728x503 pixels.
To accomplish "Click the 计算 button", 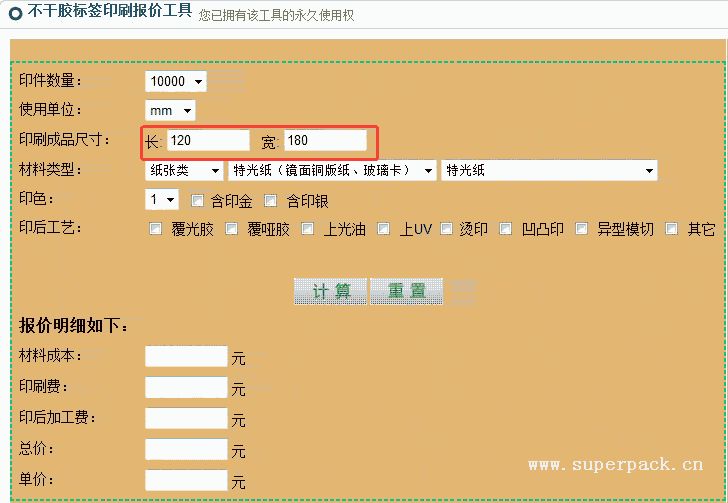I will [331, 291].
